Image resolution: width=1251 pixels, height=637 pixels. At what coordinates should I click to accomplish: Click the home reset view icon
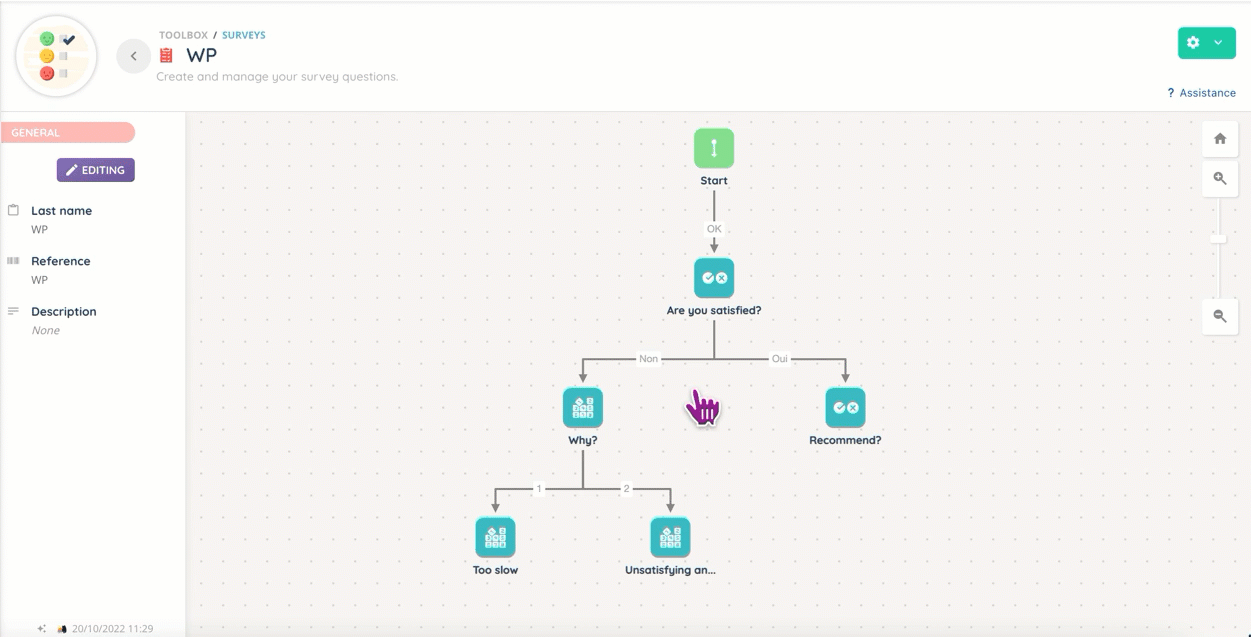(1219, 140)
